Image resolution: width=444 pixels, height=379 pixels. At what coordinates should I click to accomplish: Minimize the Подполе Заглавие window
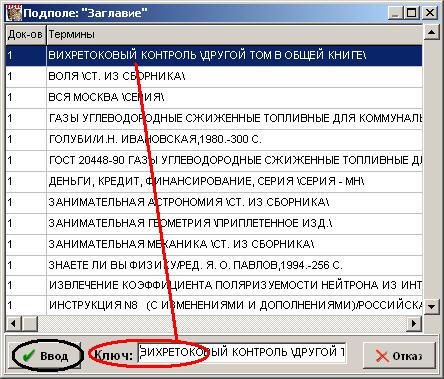[x=395, y=13]
